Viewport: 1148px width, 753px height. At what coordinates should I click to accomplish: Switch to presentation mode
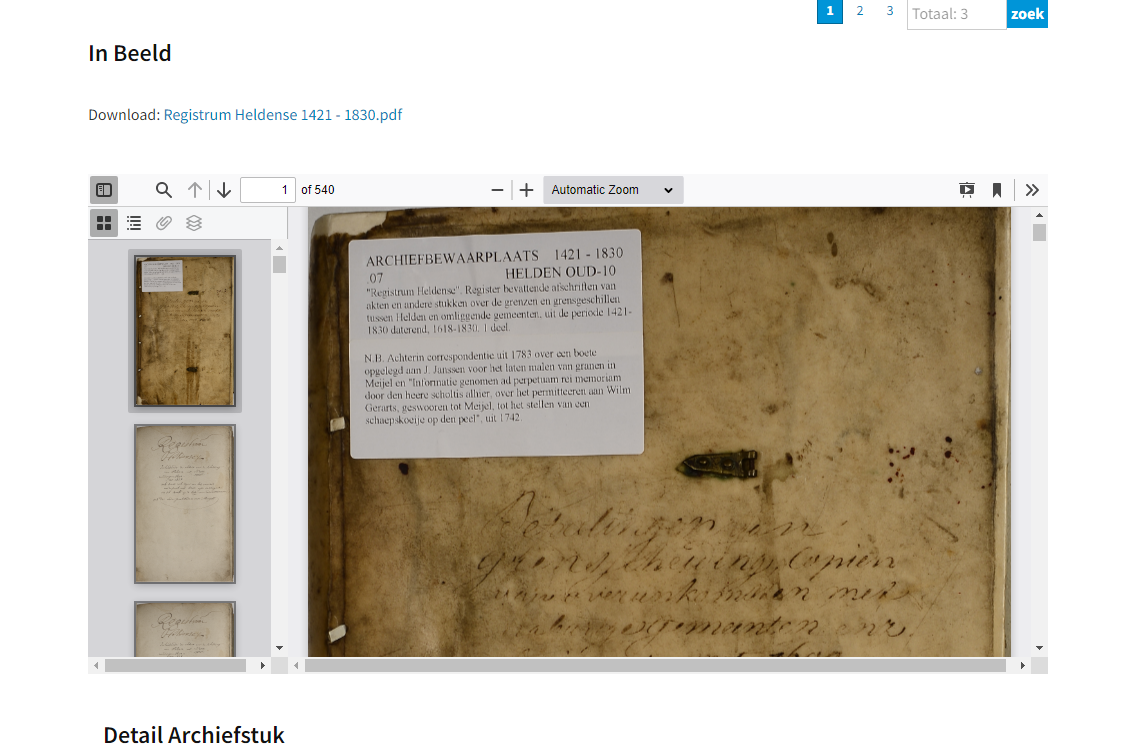coord(967,190)
